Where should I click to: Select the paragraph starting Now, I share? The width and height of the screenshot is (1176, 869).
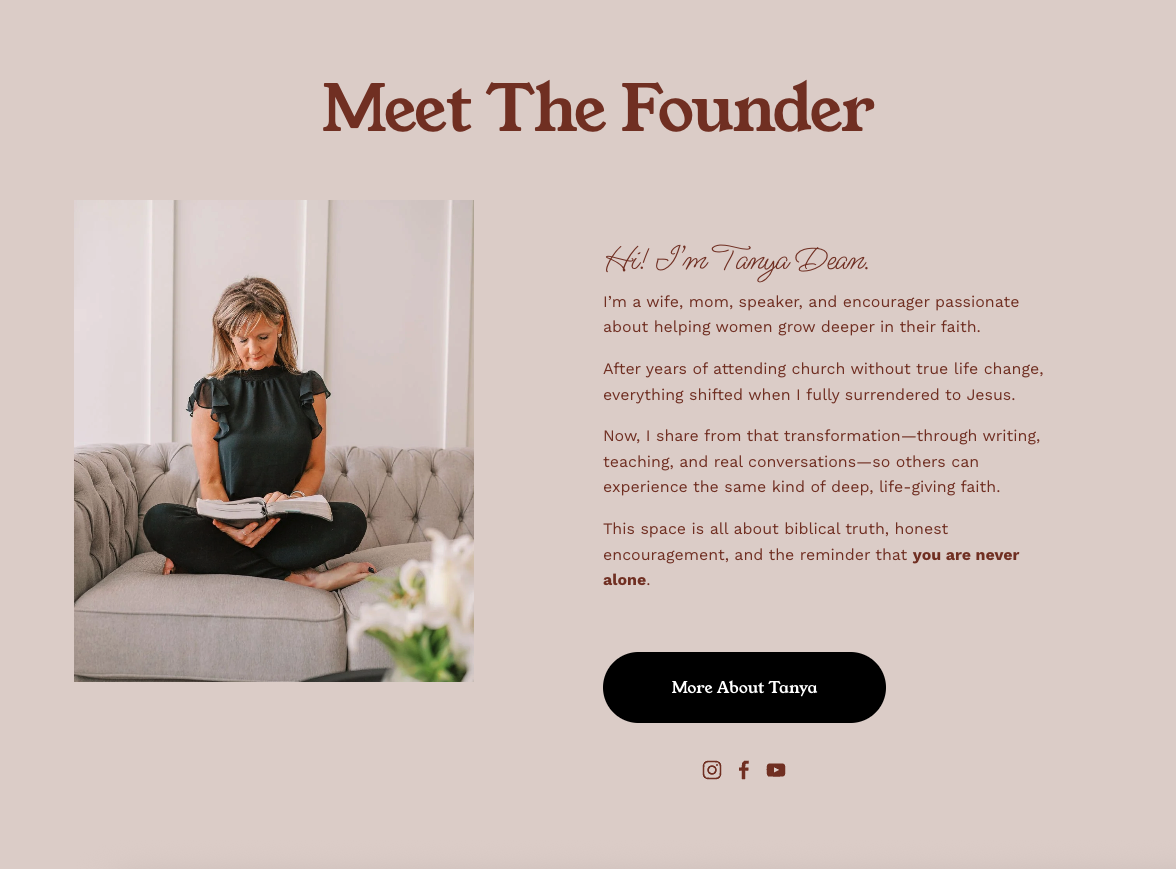pos(821,461)
